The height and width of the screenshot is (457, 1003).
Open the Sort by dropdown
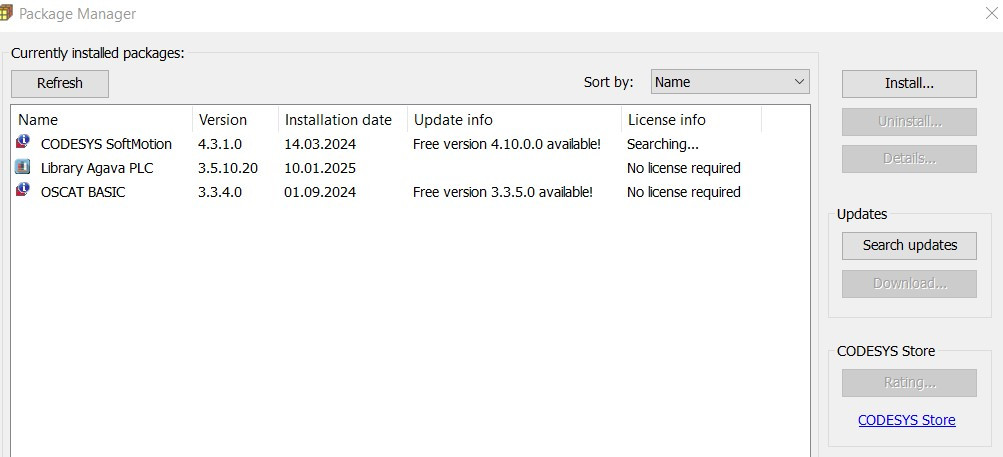click(730, 82)
